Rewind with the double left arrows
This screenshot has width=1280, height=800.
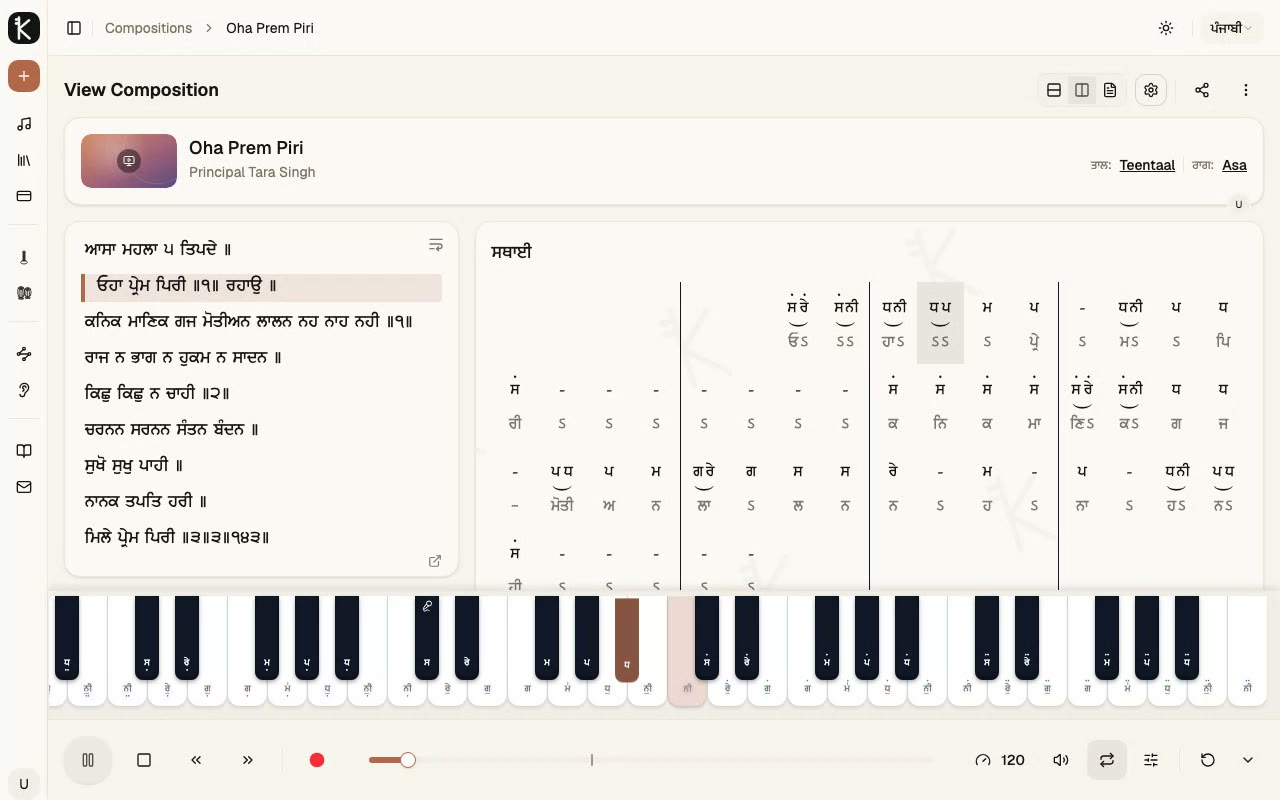pos(196,760)
